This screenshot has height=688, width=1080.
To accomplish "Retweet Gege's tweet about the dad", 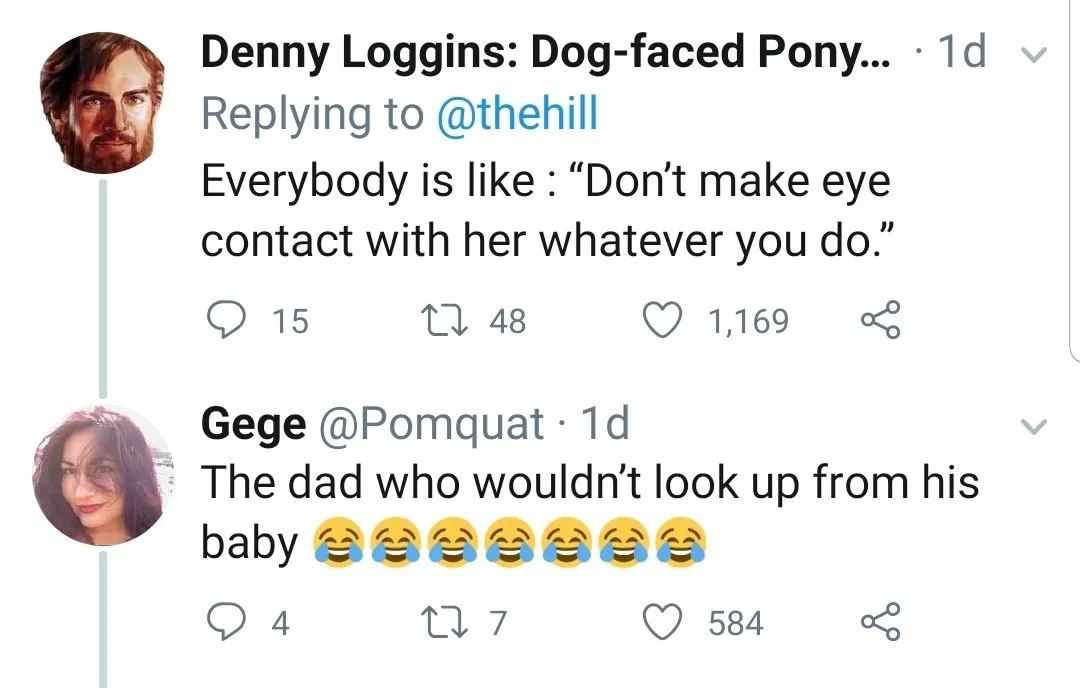I will pos(440,623).
